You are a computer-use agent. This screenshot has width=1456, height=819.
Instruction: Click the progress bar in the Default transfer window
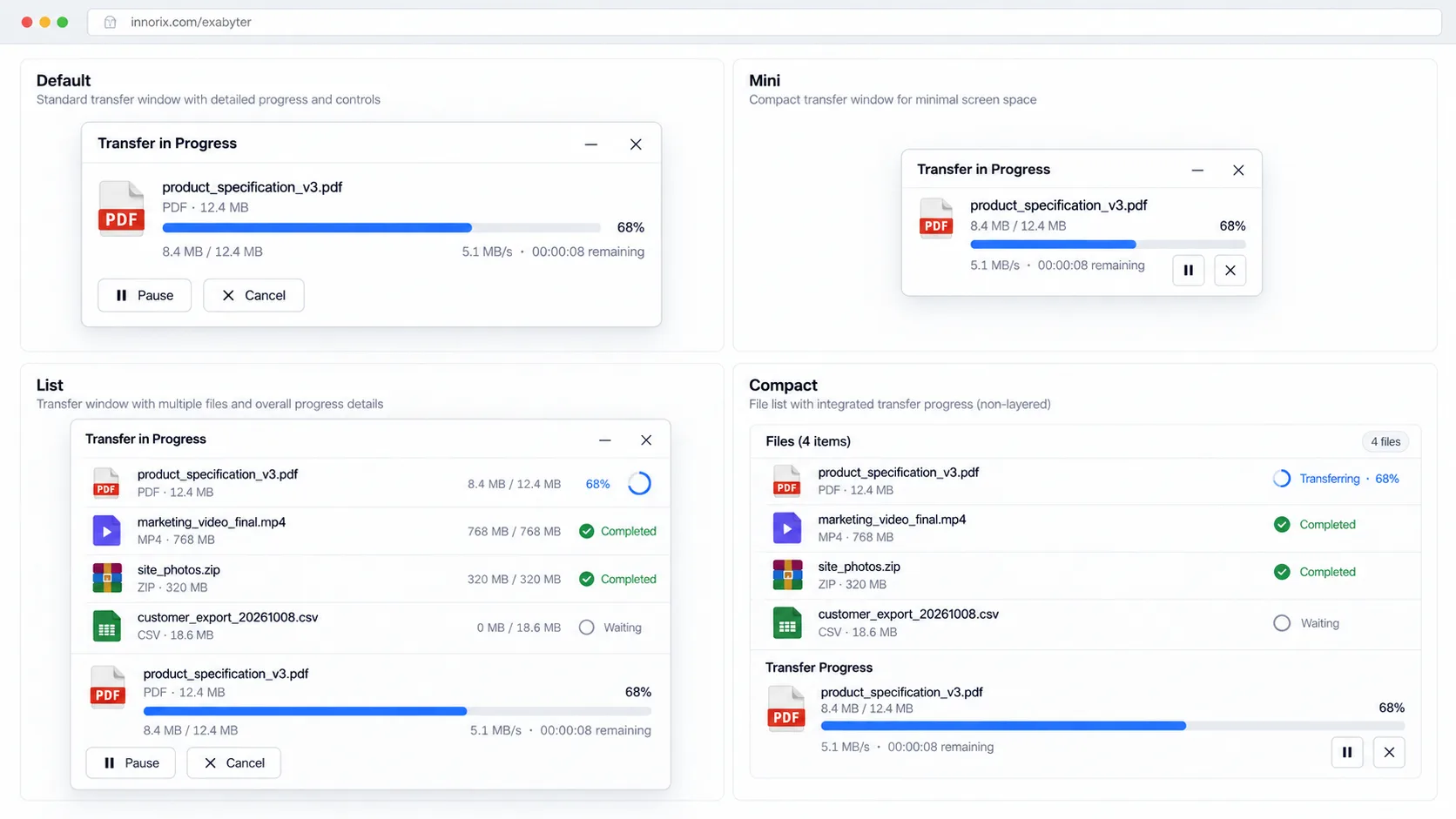click(x=381, y=228)
